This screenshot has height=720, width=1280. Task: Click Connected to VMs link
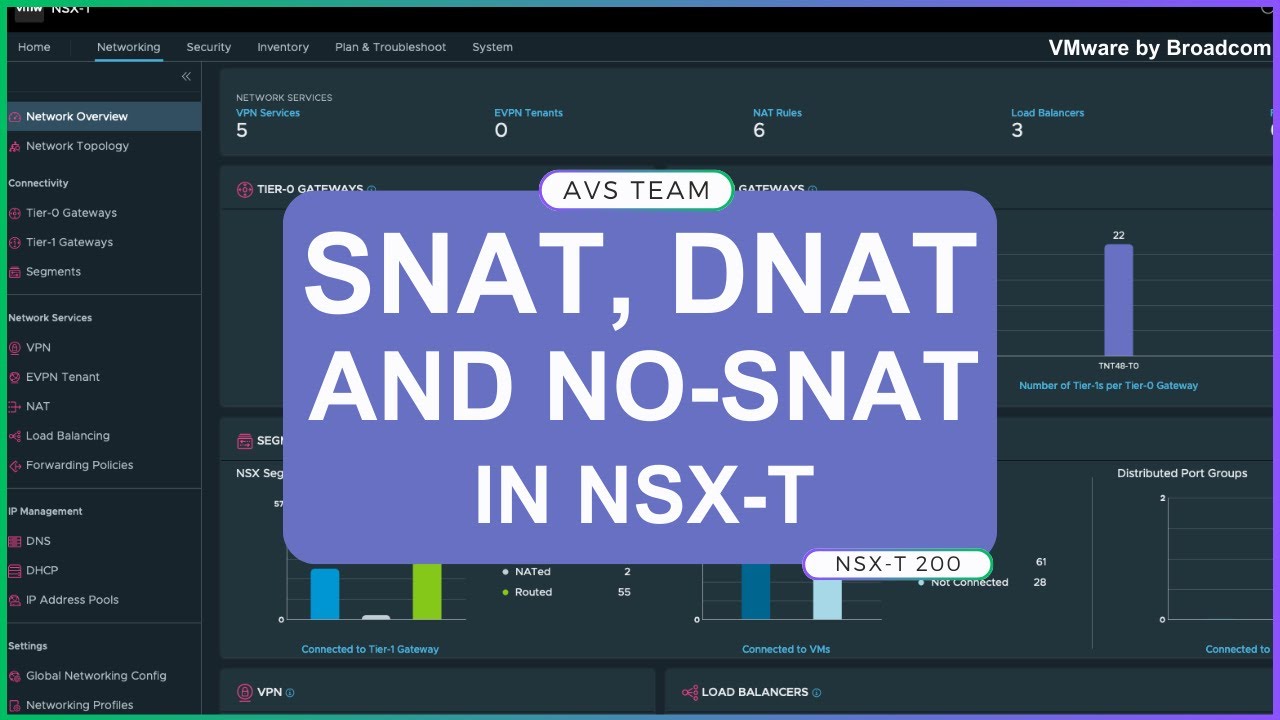click(x=786, y=649)
